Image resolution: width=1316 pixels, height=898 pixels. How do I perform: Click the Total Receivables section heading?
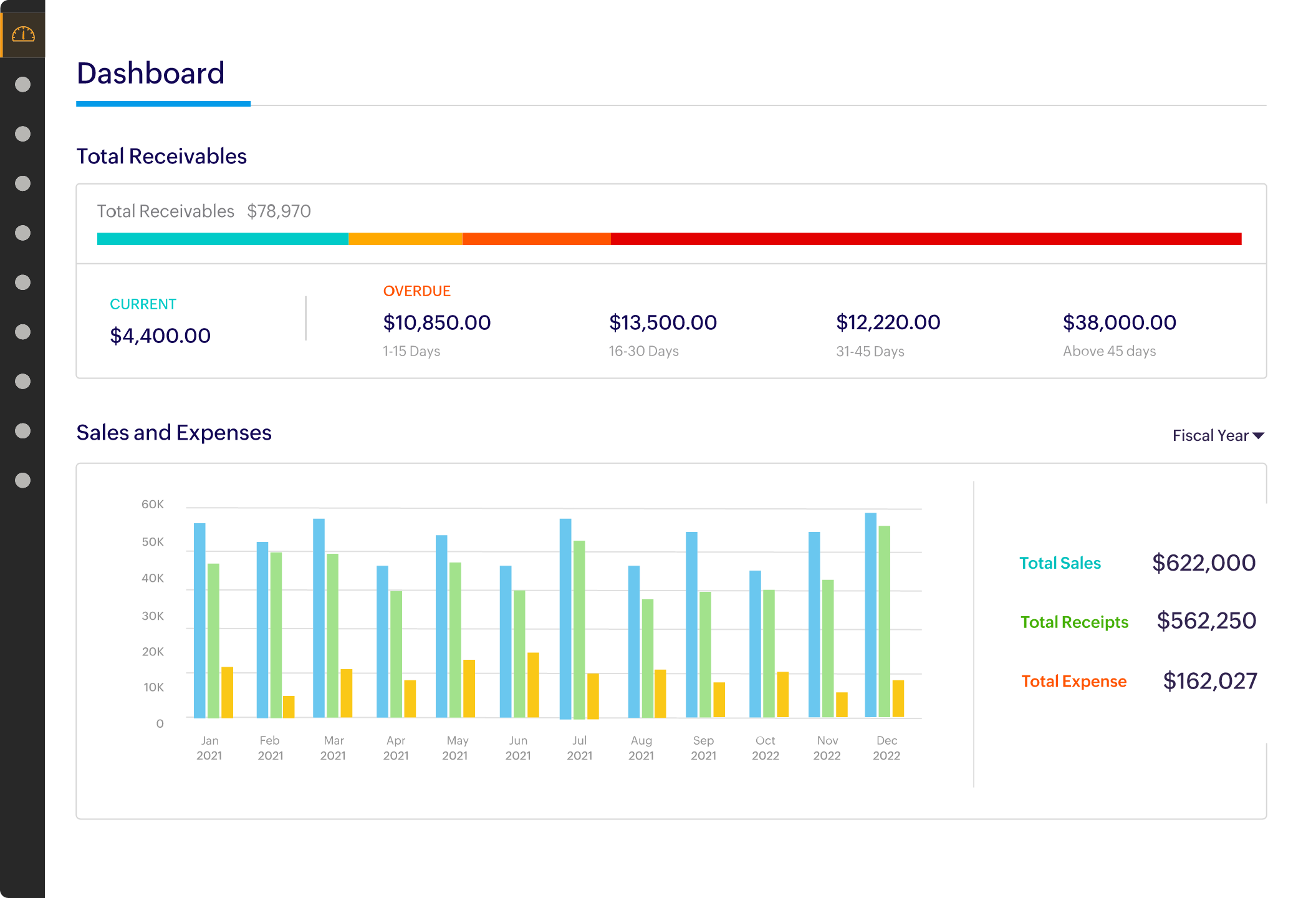161,156
